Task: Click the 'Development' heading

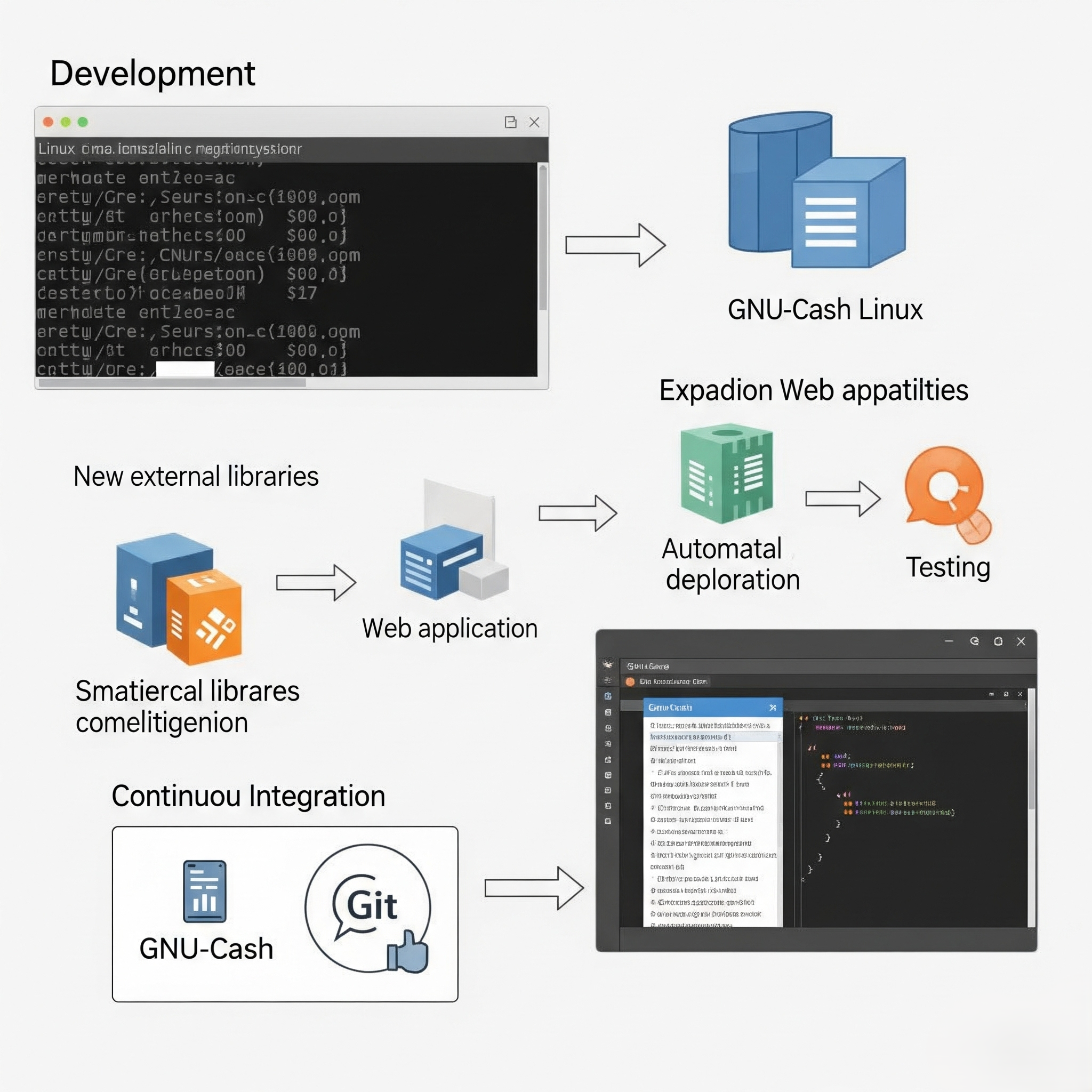Action: [x=152, y=74]
